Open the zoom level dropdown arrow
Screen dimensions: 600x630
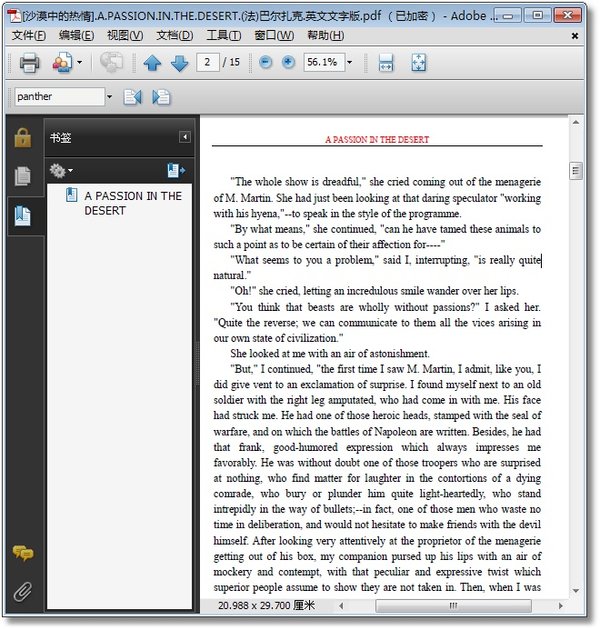[x=350, y=62]
